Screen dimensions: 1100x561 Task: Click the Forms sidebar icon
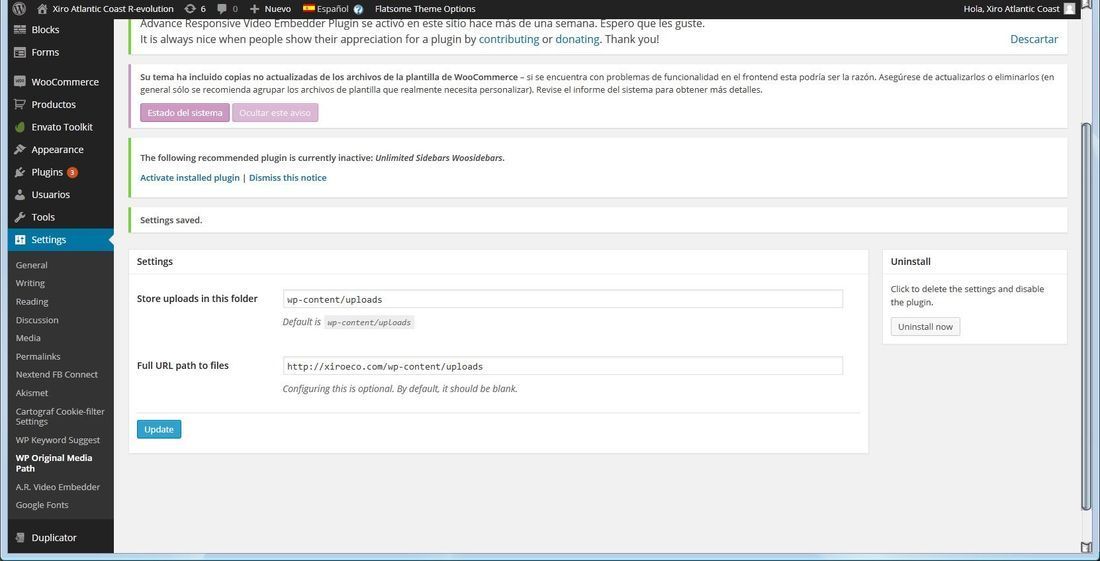20,52
